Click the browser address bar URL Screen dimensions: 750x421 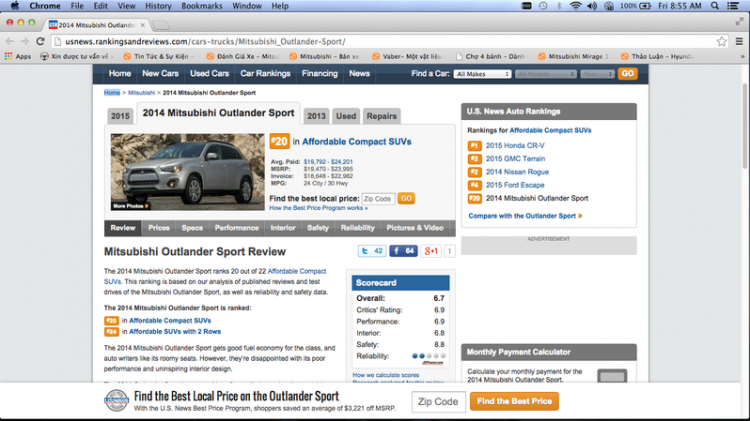(205, 42)
